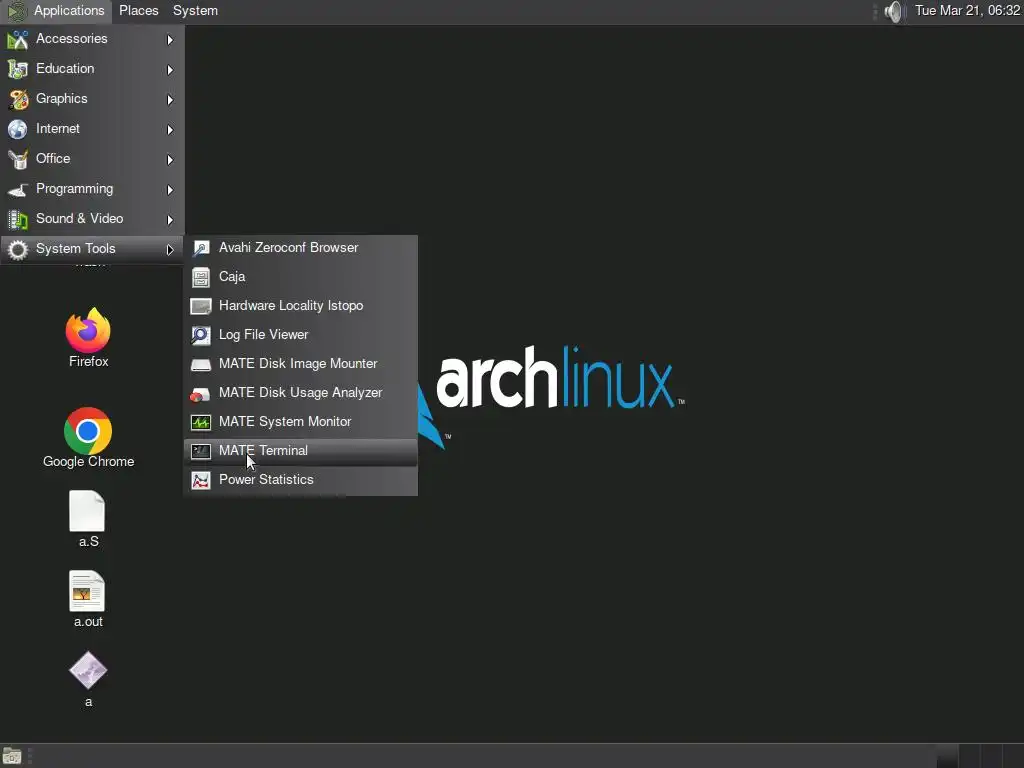Click the Caja file cabinet icon
This screenshot has height=768, width=1024.
pos(200,278)
